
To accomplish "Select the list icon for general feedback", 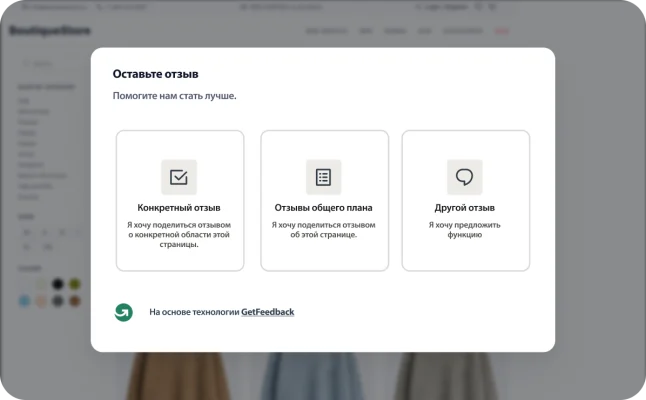I will click(323, 177).
